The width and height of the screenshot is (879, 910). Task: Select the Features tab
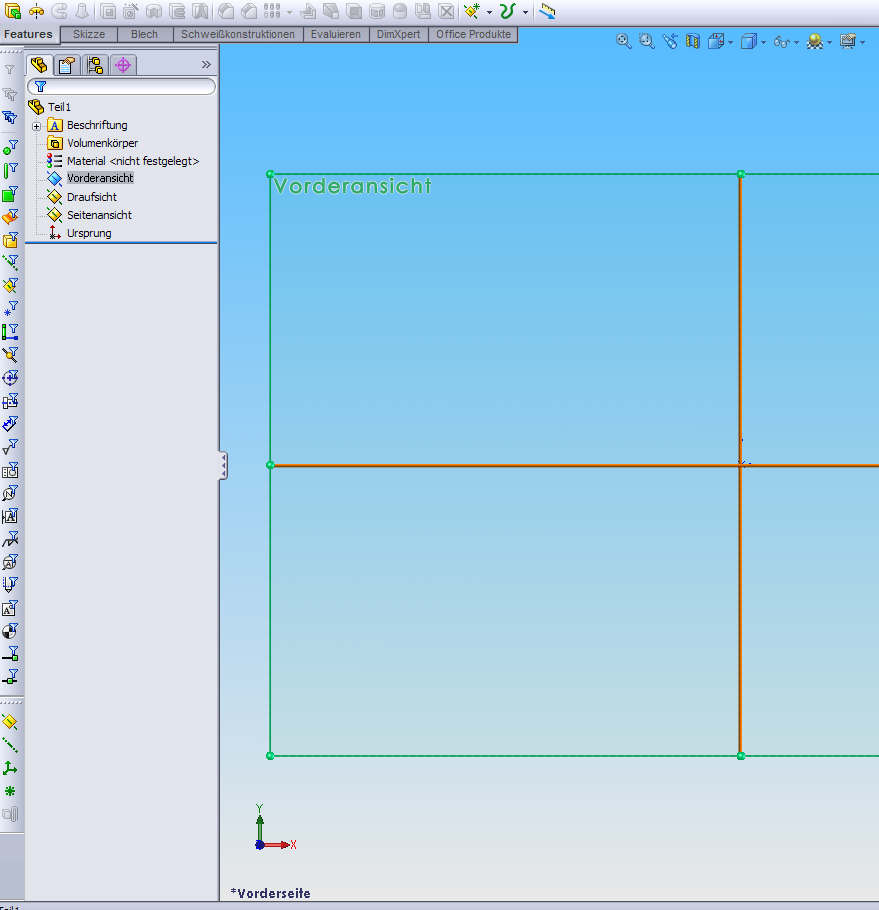click(28, 34)
